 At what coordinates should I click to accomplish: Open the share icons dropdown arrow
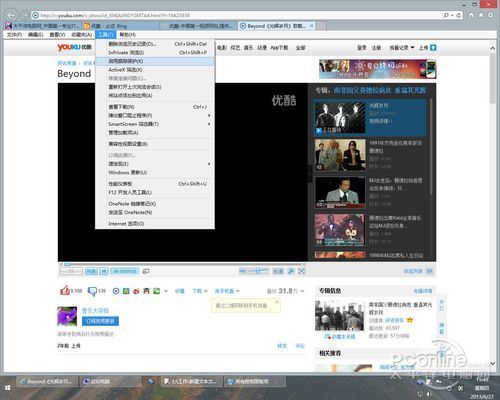(166, 291)
